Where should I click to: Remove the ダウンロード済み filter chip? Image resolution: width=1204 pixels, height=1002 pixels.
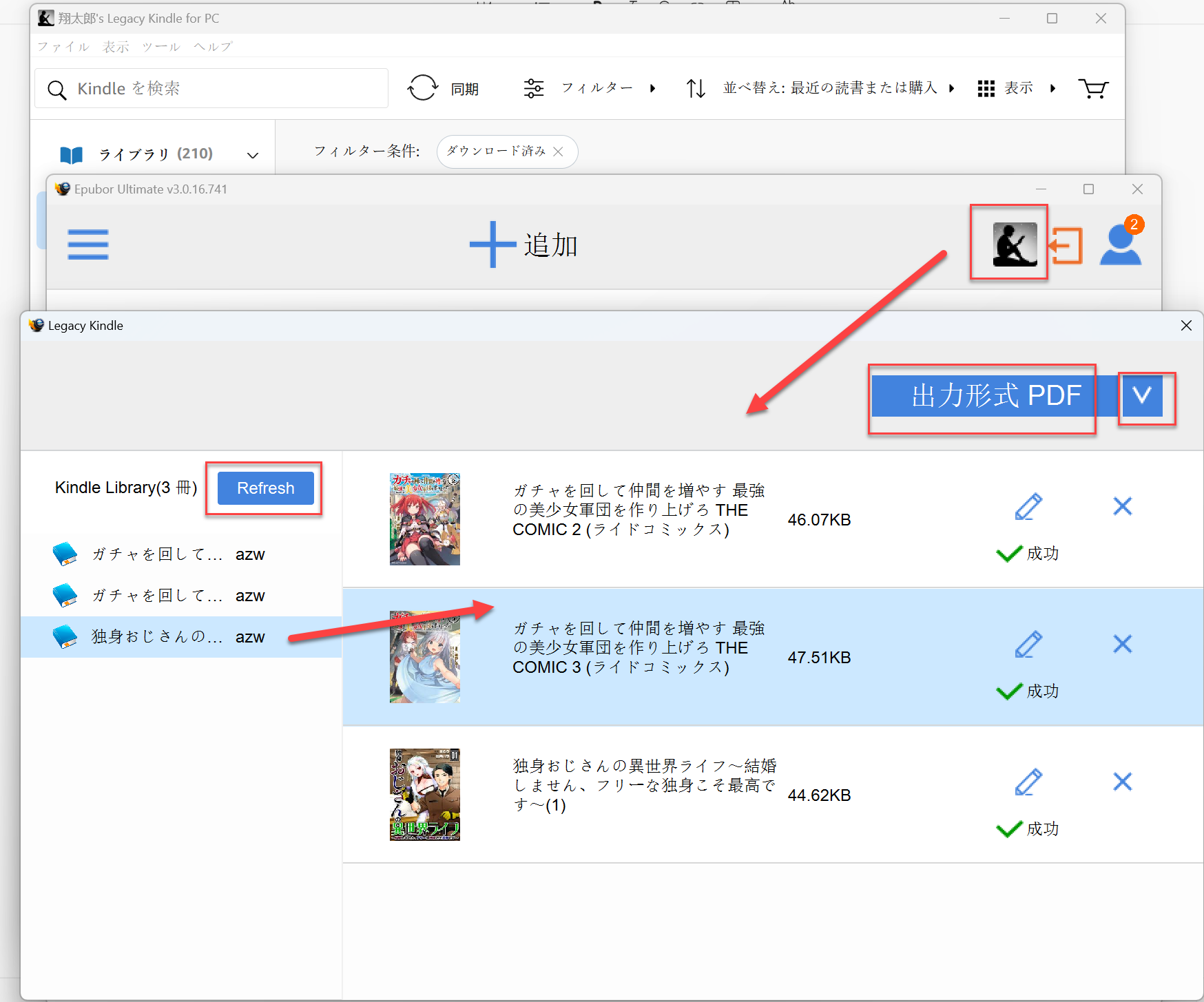(558, 152)
